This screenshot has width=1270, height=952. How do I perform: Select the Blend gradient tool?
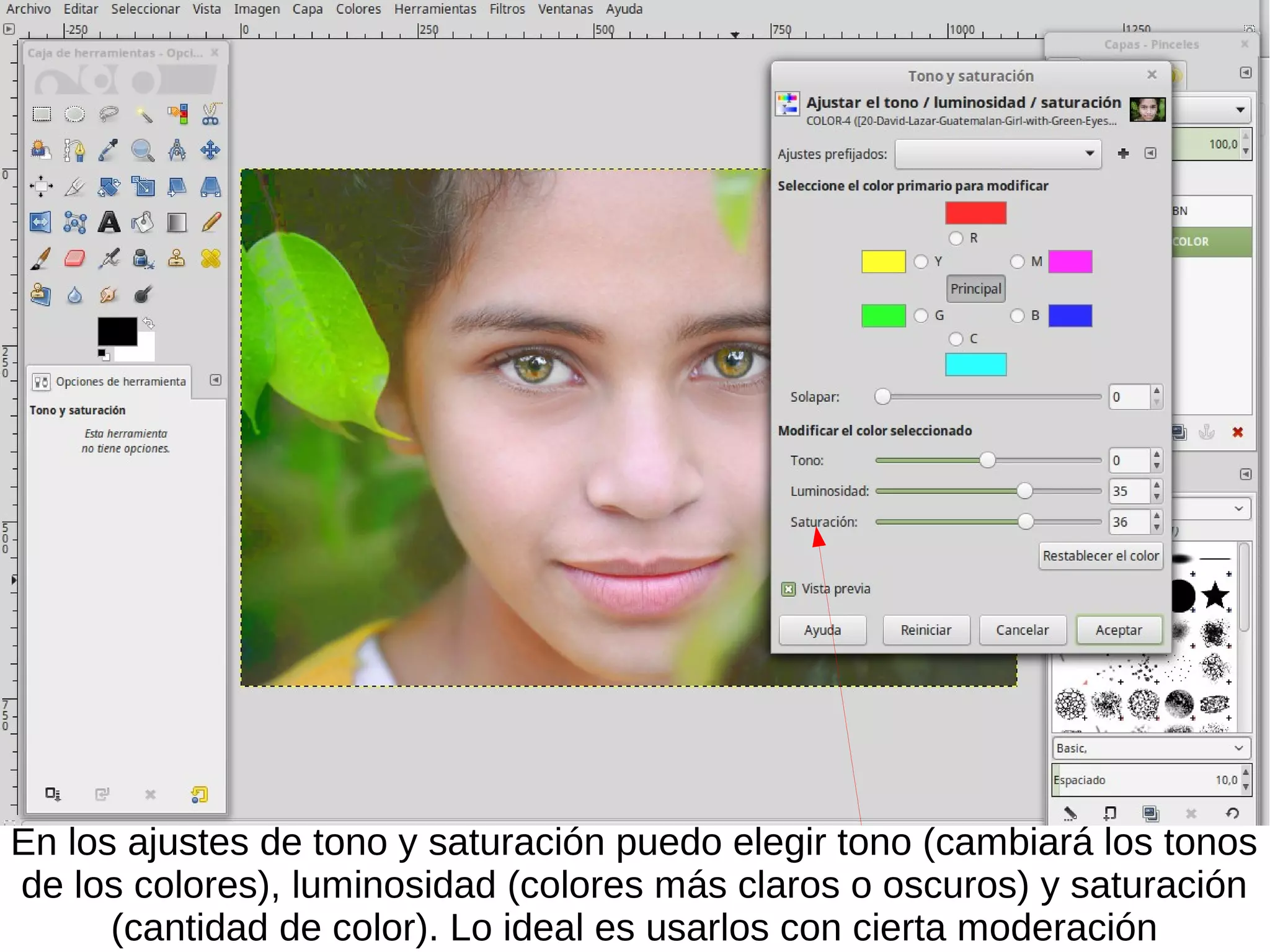(x=177, y=222)
